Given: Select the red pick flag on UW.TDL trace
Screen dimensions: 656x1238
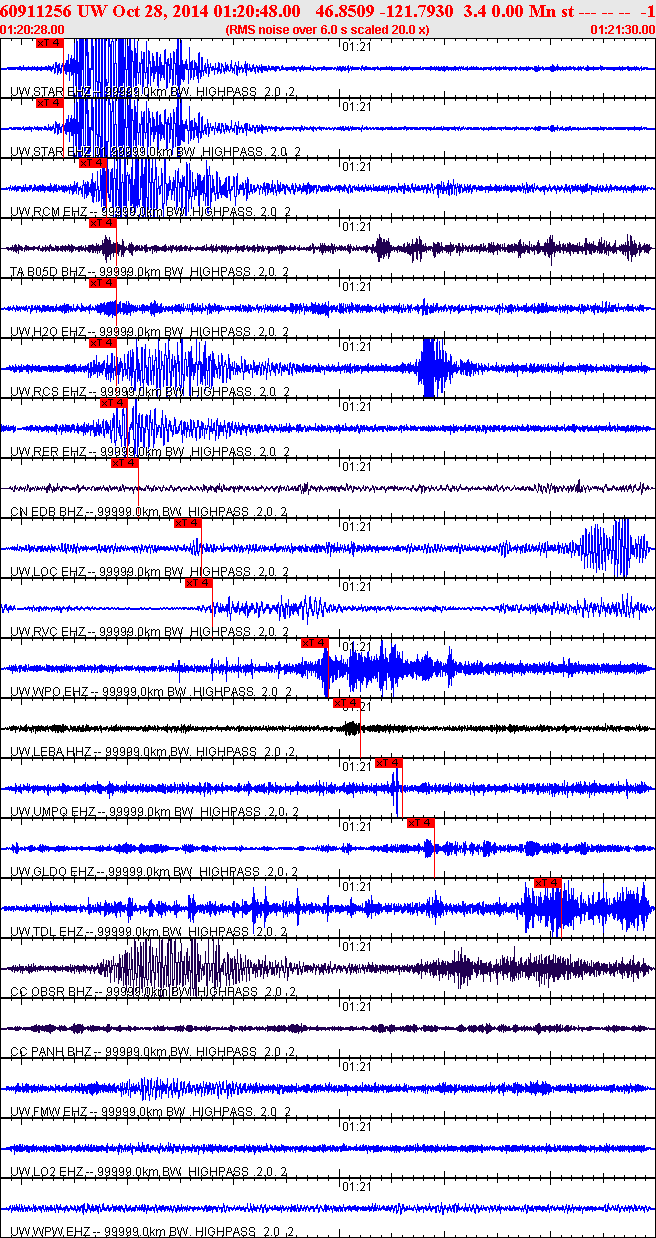Looking at the screenshot, I should point(548,882).
